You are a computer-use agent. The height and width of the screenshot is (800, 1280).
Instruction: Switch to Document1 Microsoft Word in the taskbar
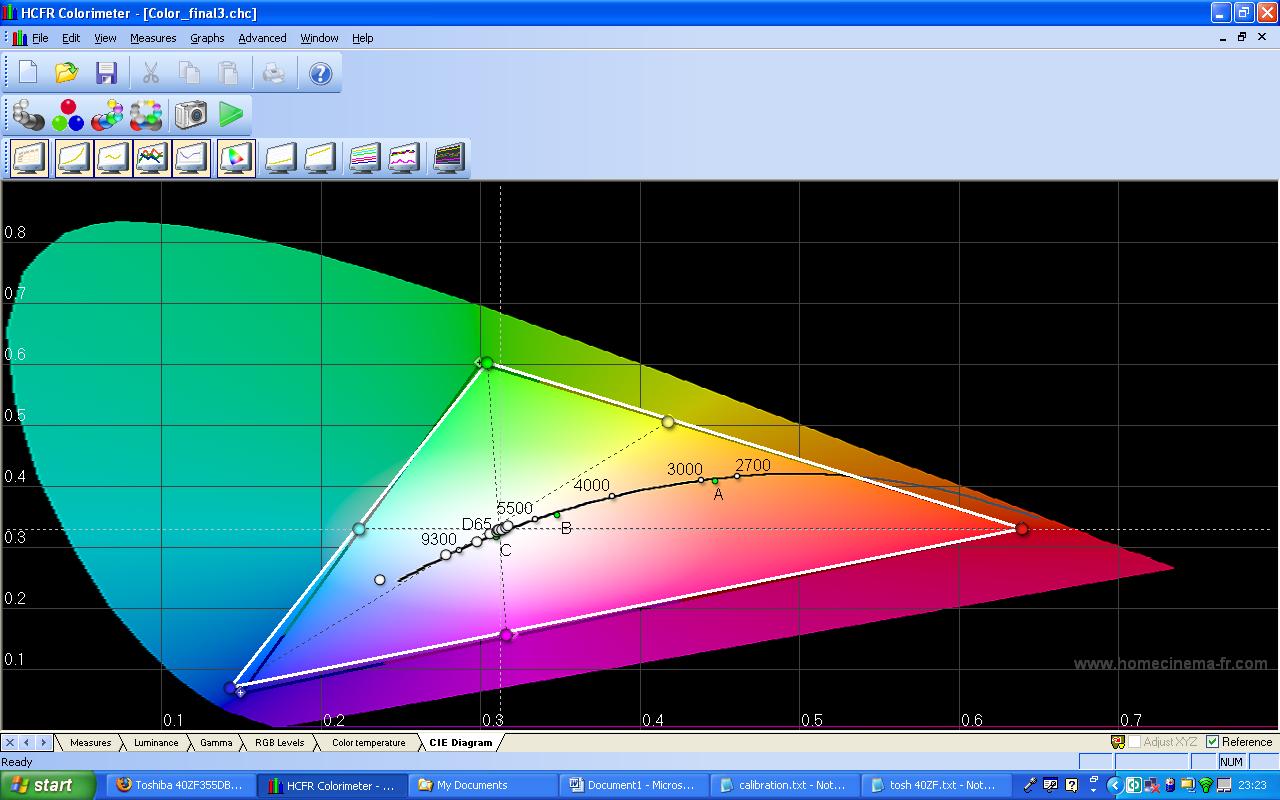[634, 785]
